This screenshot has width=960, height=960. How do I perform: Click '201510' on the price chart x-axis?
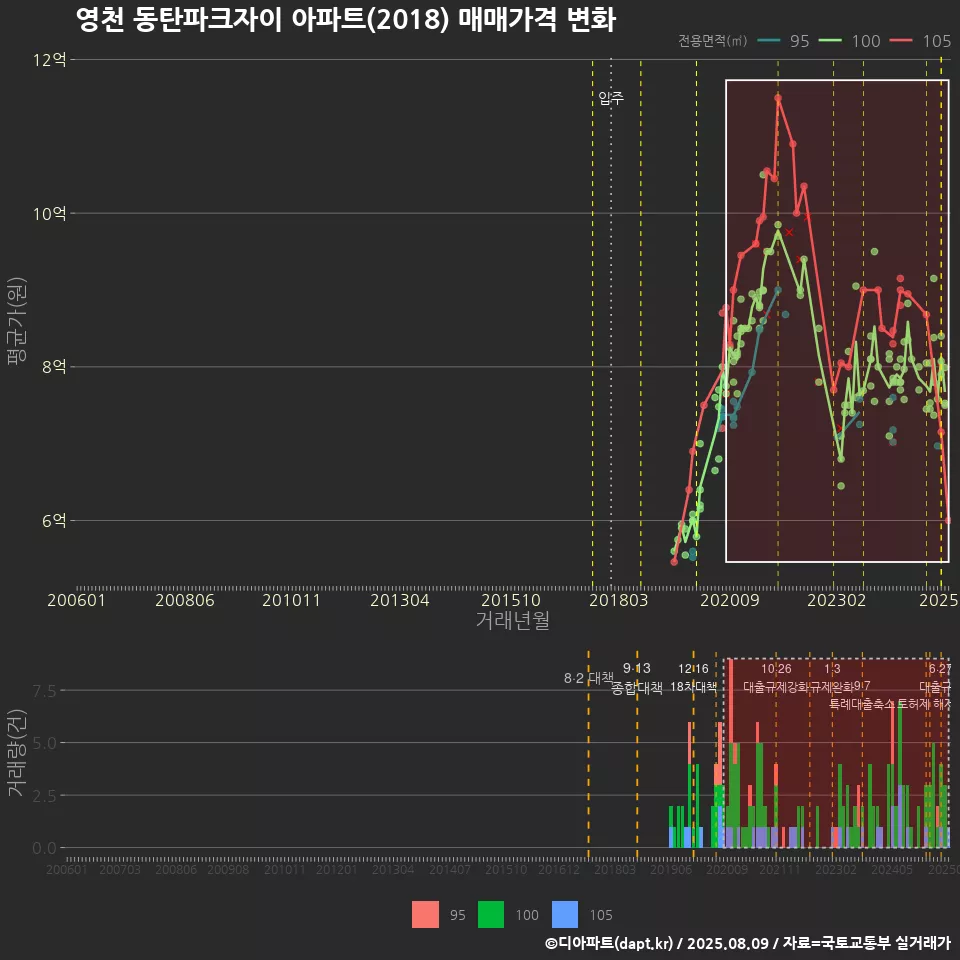(x=511, y=600)
